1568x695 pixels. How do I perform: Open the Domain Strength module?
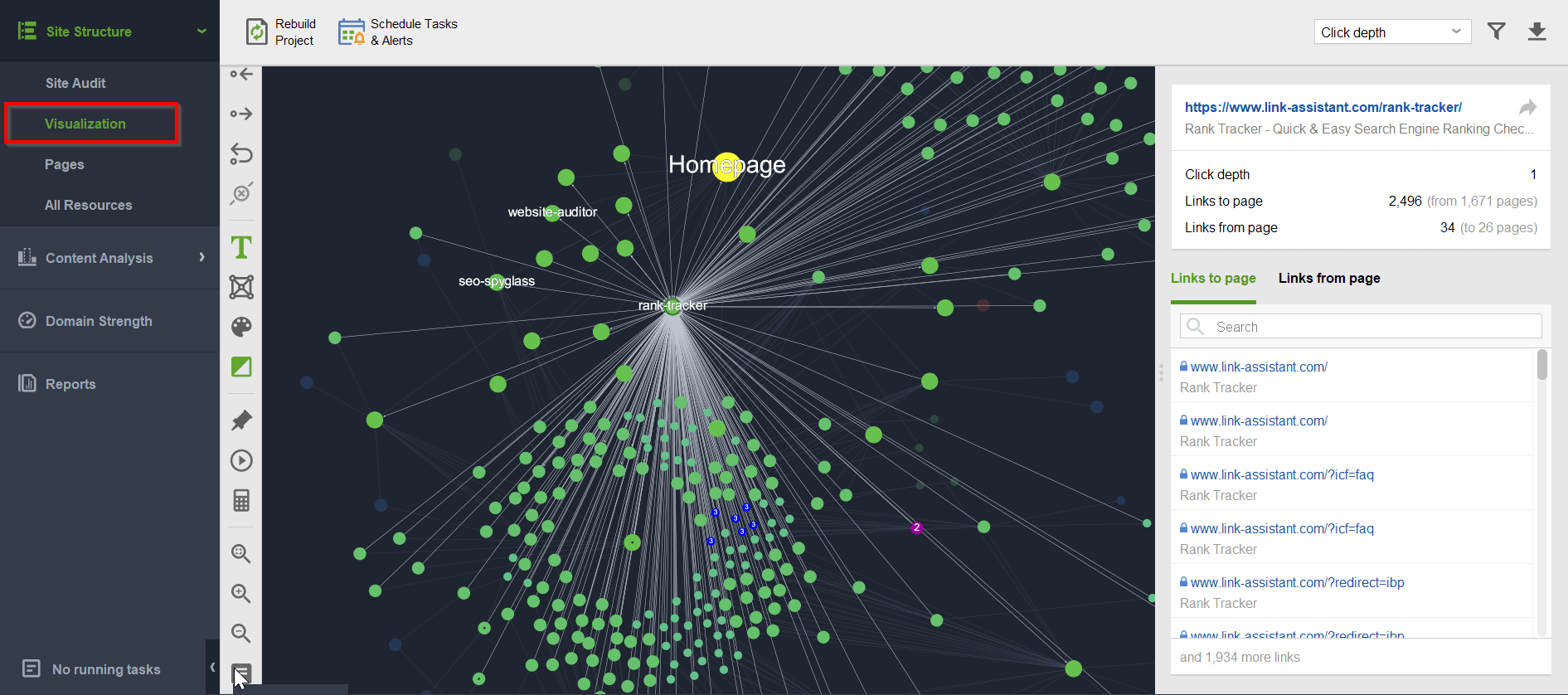coord(99,321)
